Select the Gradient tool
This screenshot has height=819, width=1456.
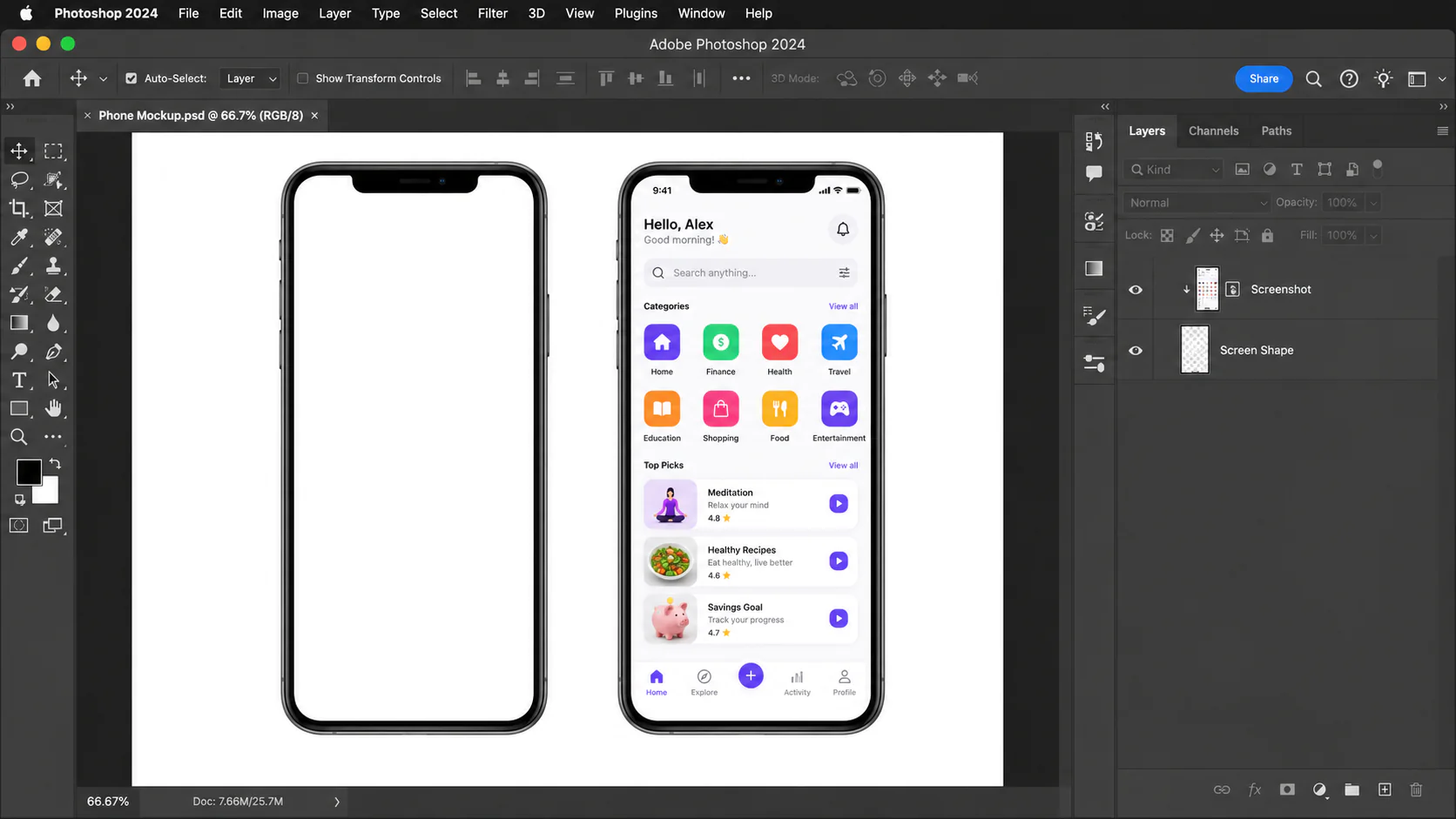tap(19, 323)
